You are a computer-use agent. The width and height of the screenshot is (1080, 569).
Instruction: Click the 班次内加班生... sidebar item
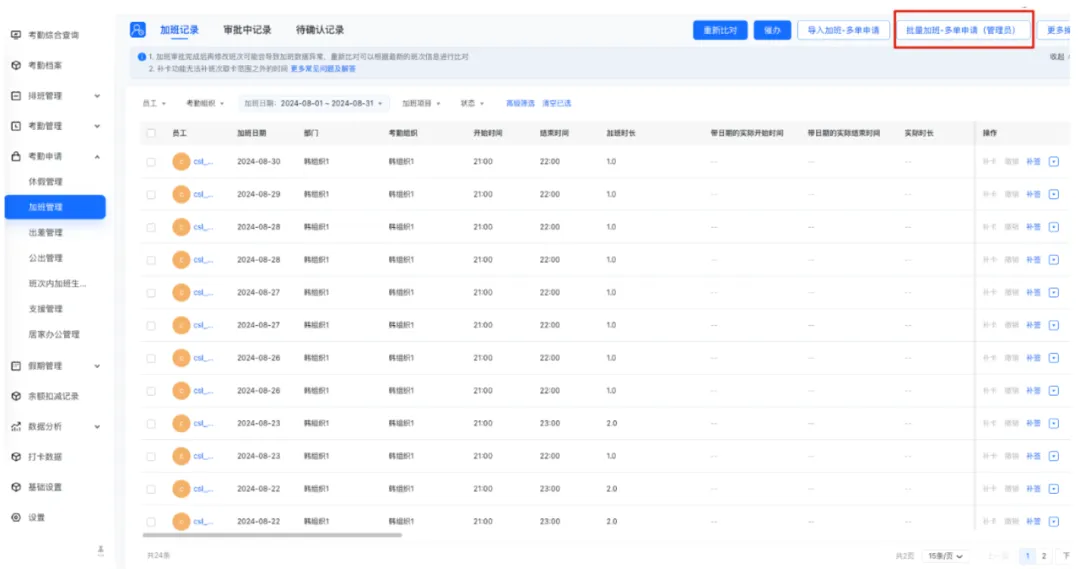coord(57,283)
